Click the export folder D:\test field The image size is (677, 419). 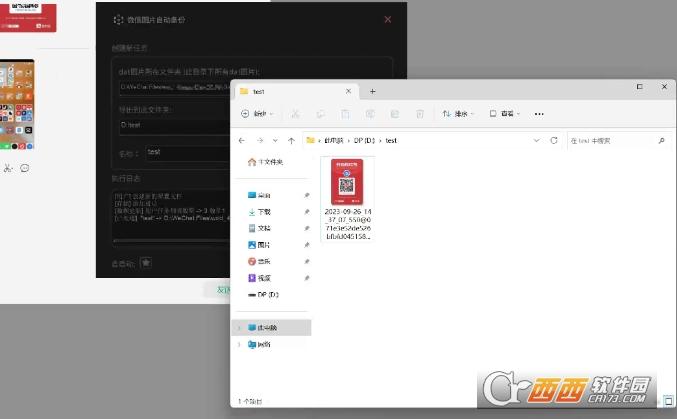174,125
